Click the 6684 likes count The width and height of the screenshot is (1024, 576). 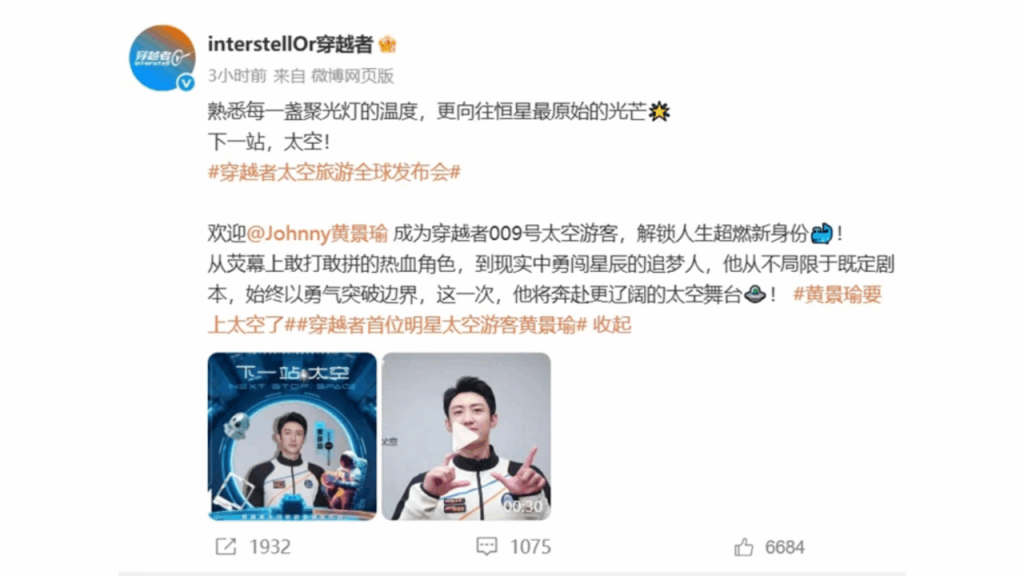[x=785, y=547]
